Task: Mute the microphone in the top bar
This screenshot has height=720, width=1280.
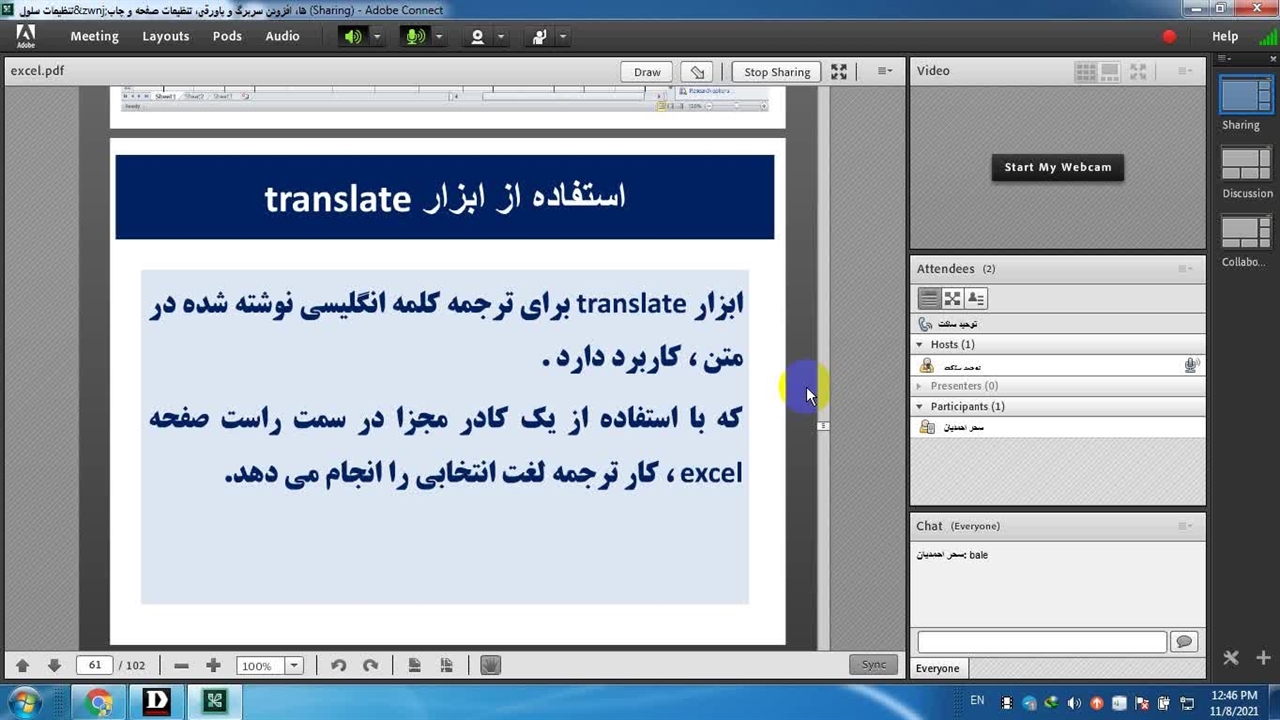Action: [414, 37]
